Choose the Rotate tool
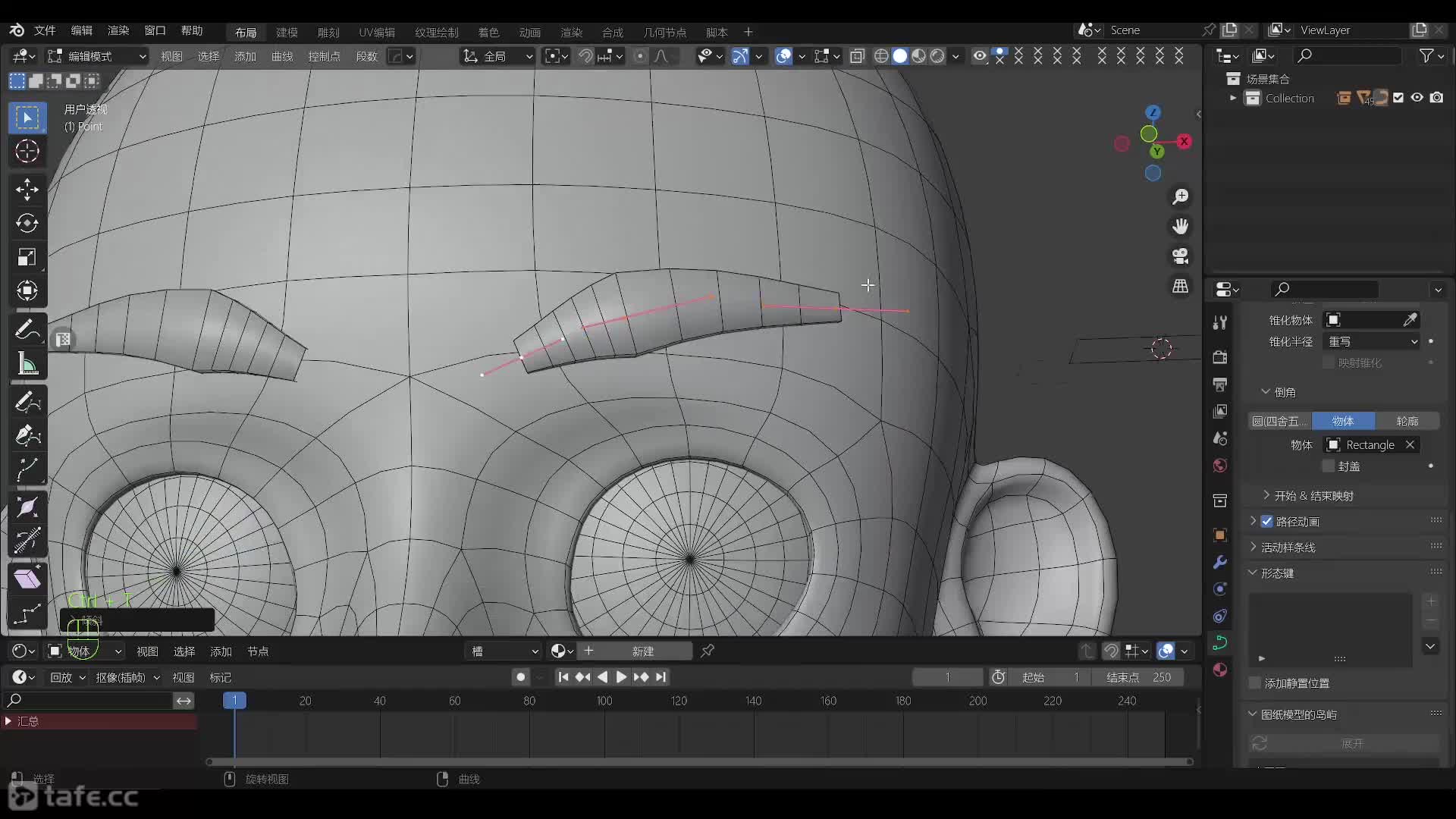1456x819 pixels. (27, 223)
